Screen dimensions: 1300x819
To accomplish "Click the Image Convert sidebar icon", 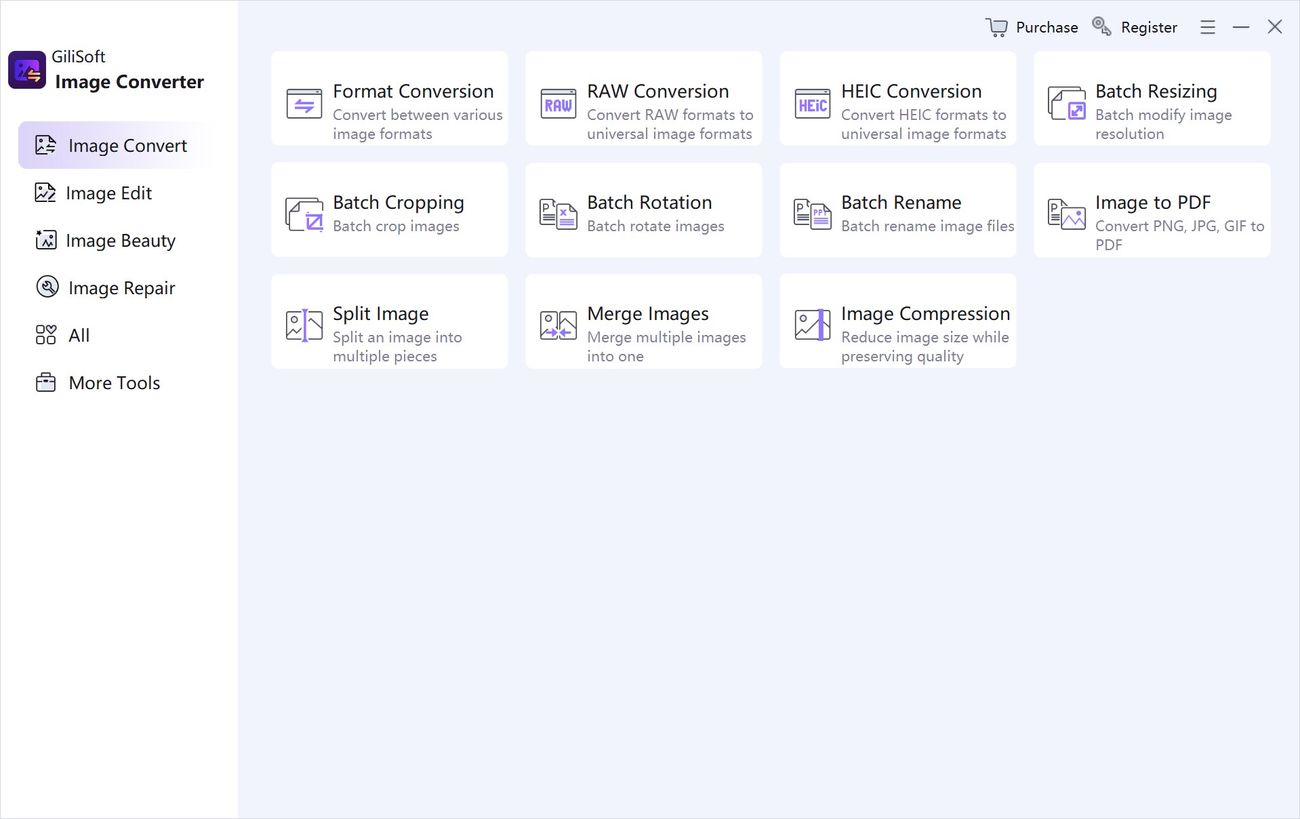I will [45, 146].
